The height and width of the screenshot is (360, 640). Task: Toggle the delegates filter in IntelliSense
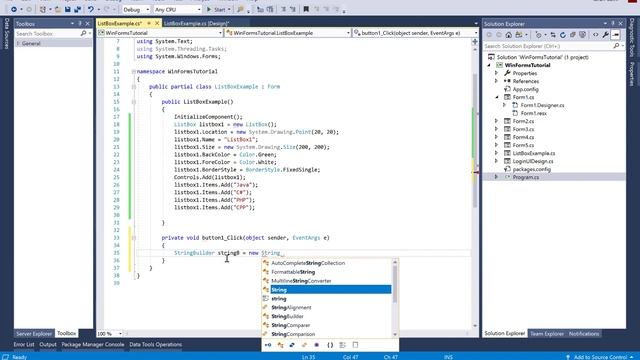pos(317,345)
